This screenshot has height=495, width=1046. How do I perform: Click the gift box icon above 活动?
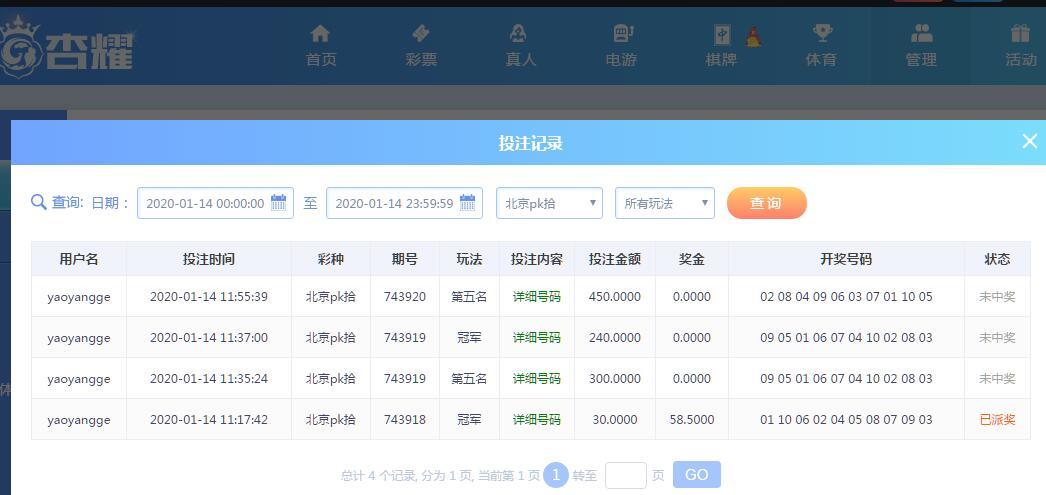(1020, 33)
